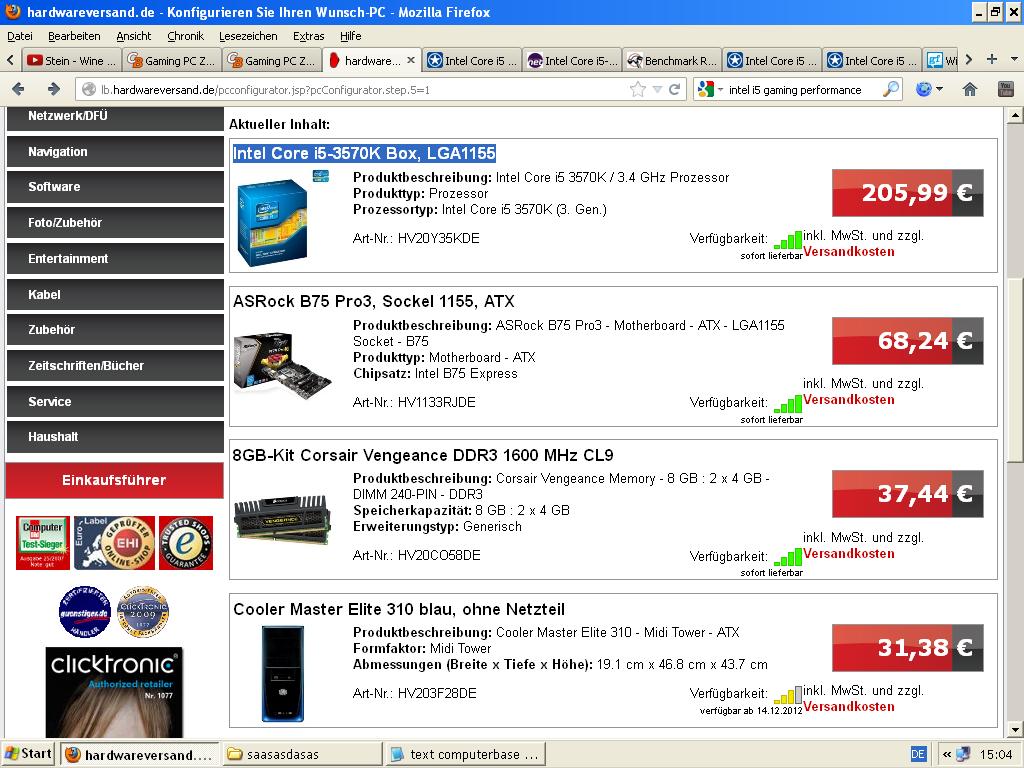This screenshot has width=1024, height=768.
Task: Open the 8GB-Kit Corsair Vengeance product title
Action: pos(423,455)
